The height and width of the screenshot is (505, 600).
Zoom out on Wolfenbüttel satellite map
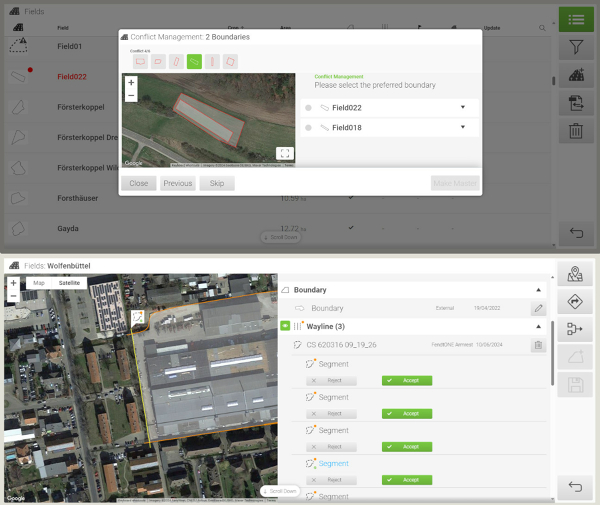[x=13, y=296]
